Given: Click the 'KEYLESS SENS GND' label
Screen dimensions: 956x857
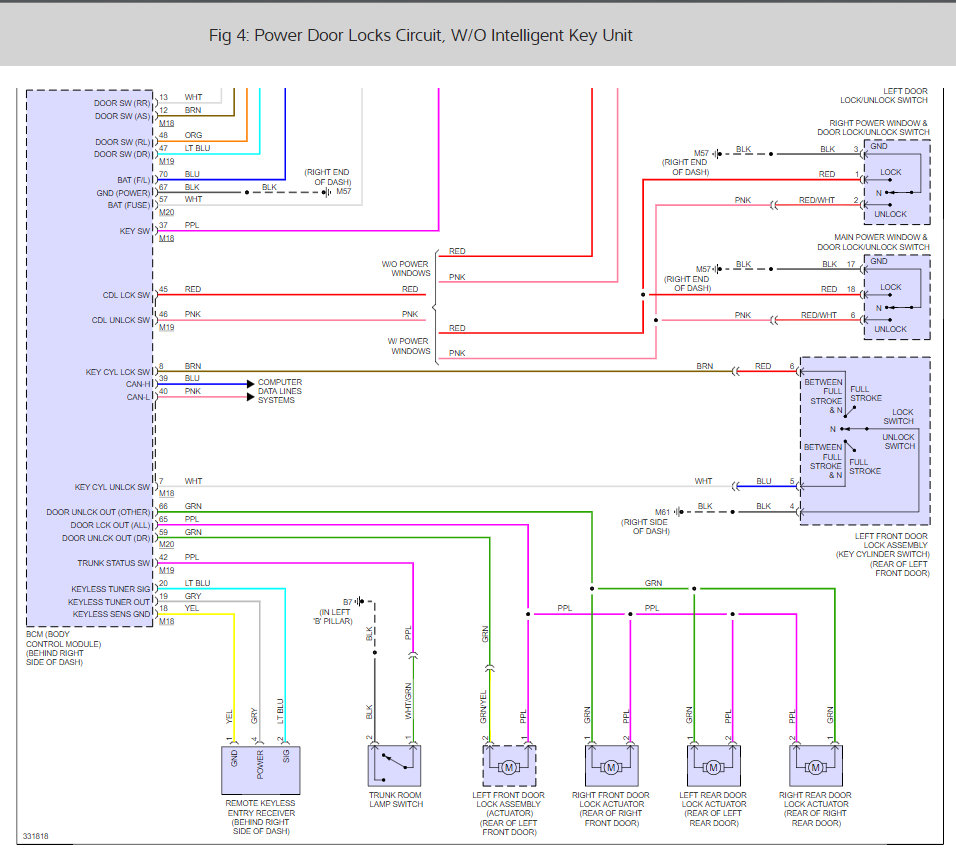Looking at the screenshot, I should tap(112, 614).
